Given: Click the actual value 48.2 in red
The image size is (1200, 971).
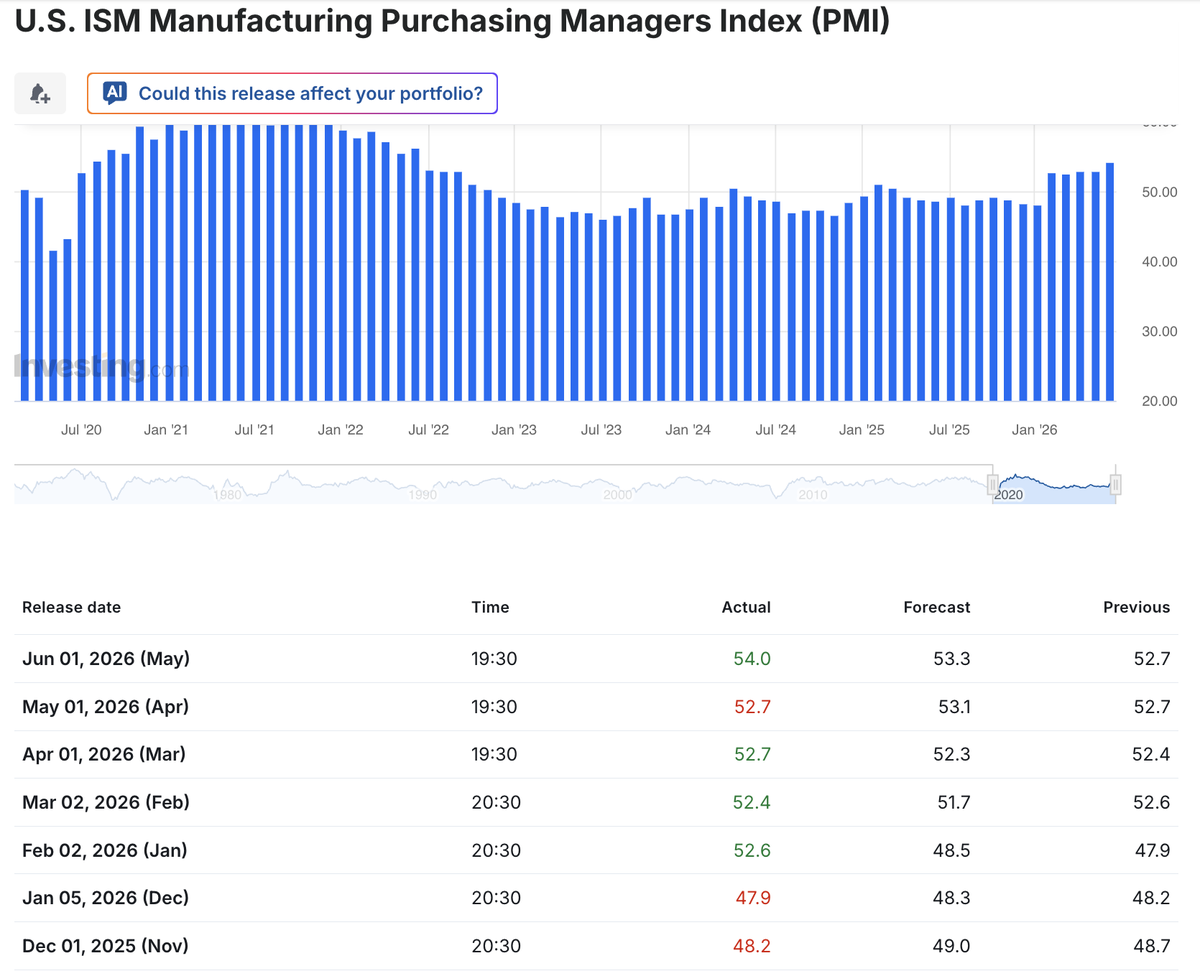Looking at the screenshot, I should click(x=753, y=946).
